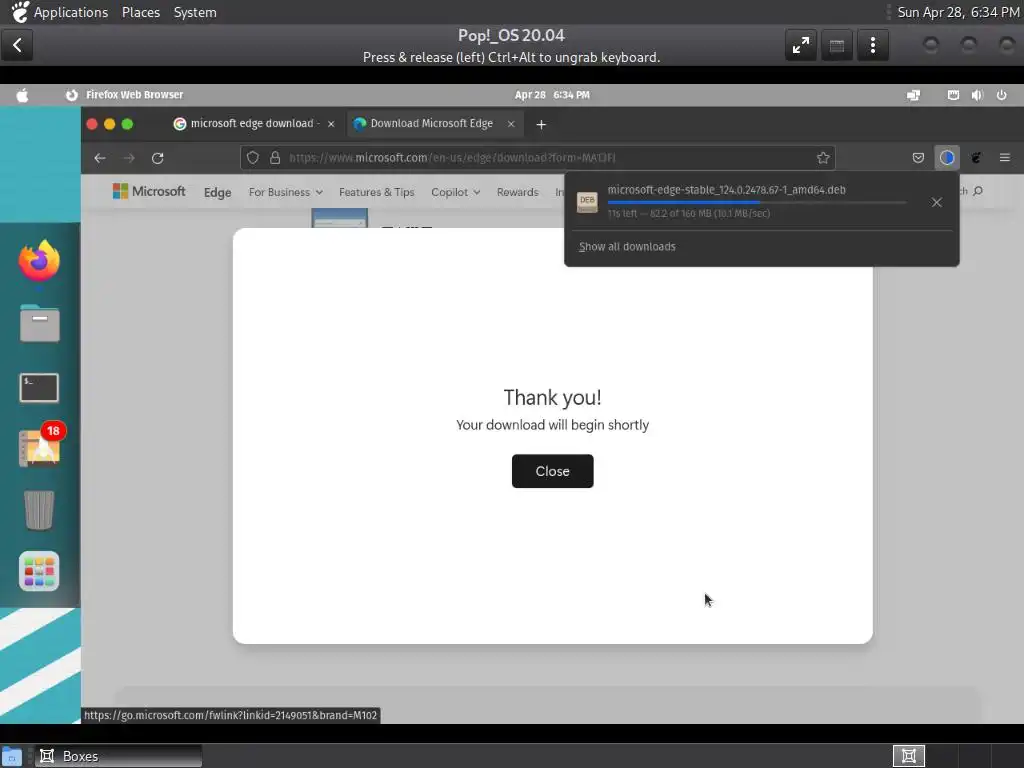Image resolution: width=1024 pixels, height=768 pixels.
Task: Expand the For Business dropdown
Action: pyautogui.click(x=285, y=192)
